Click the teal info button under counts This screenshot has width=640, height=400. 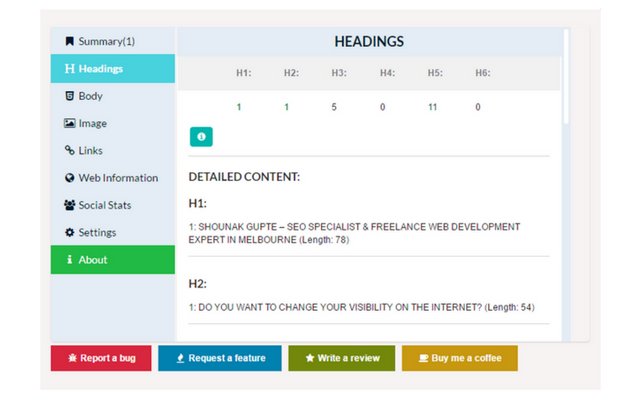(x=201, y=137)
